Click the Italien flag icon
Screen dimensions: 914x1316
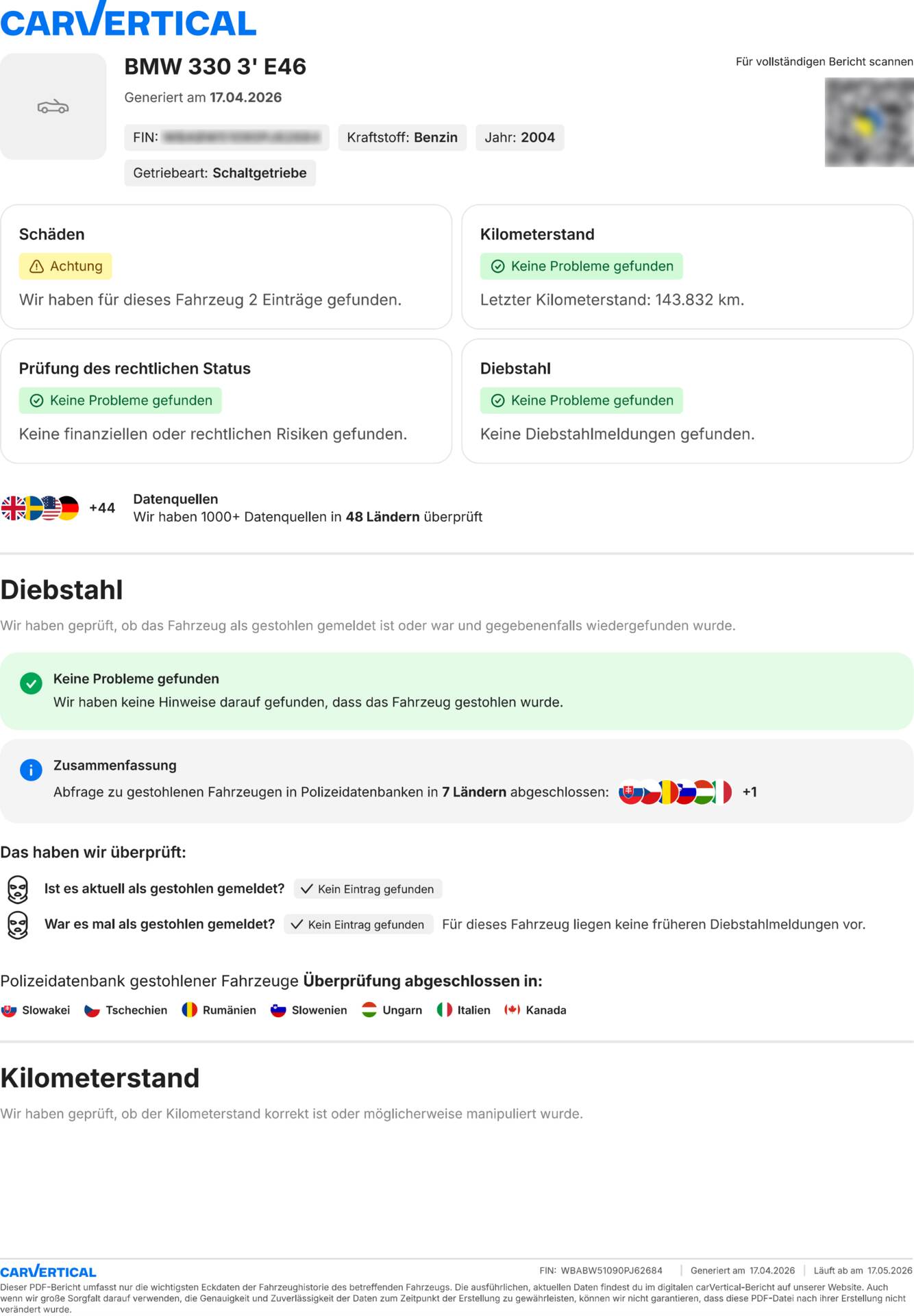pyautogui.click(x=444, y=1010)
